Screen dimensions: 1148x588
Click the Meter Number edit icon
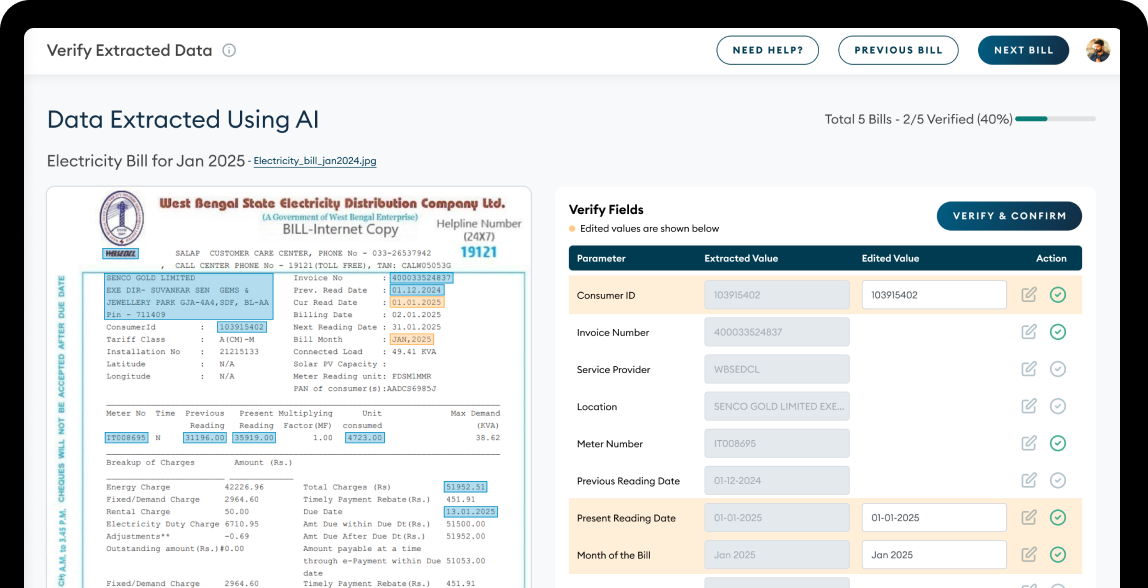[1028, 443]
